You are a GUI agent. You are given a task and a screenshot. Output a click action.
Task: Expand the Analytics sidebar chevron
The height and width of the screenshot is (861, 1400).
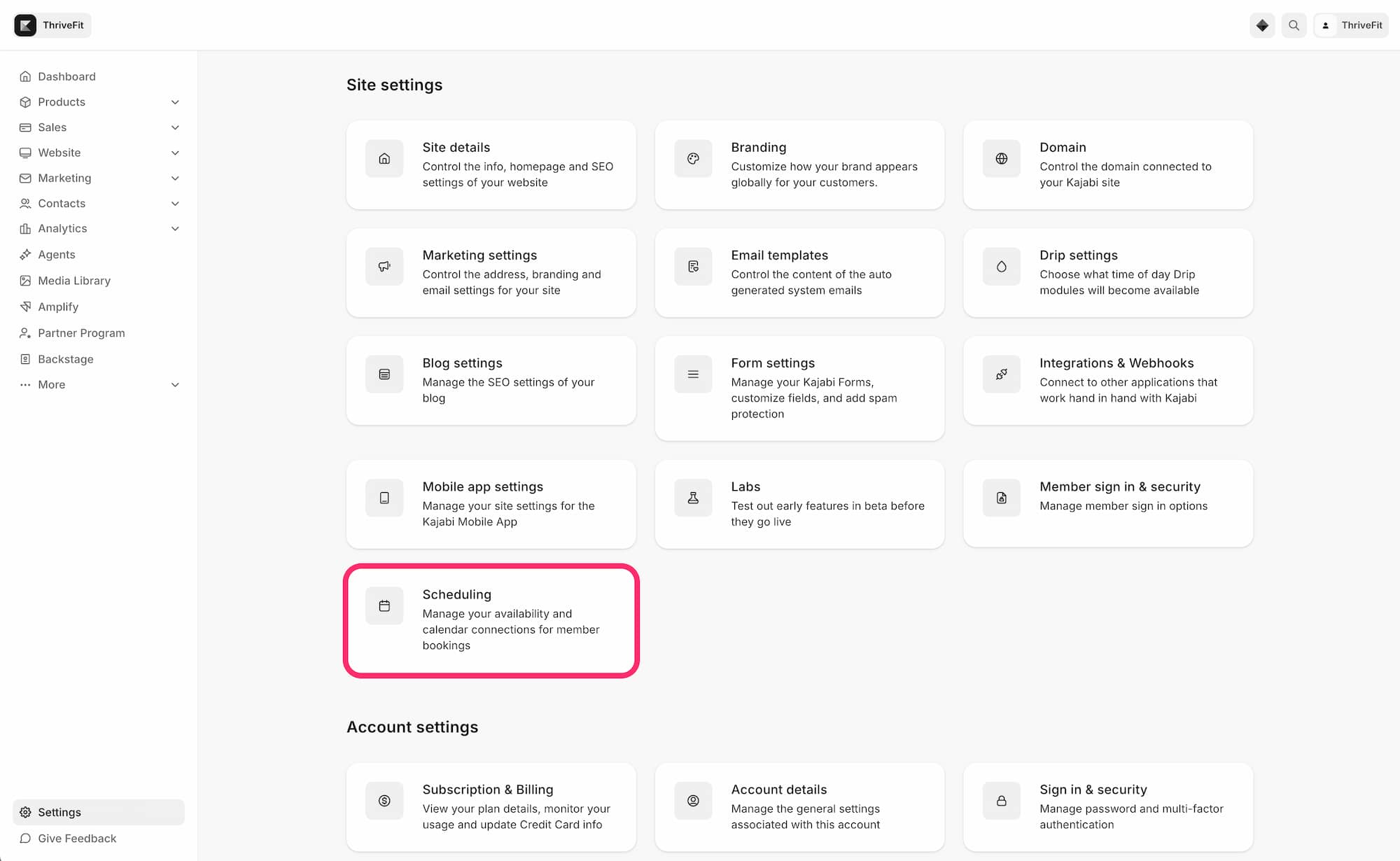tap(175, 229)
